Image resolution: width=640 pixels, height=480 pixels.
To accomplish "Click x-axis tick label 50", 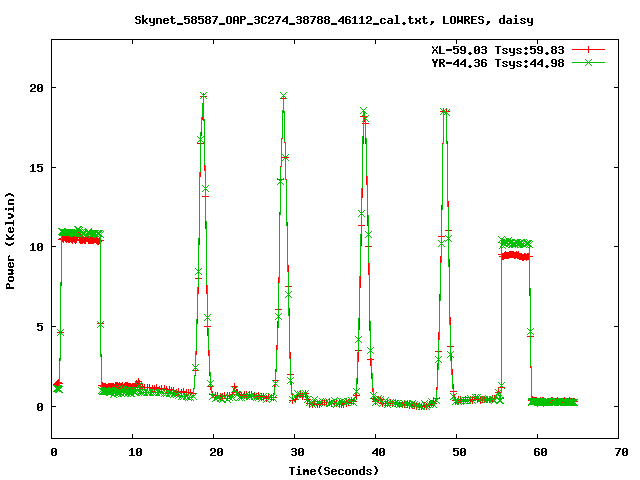I will tap(459, 452).
